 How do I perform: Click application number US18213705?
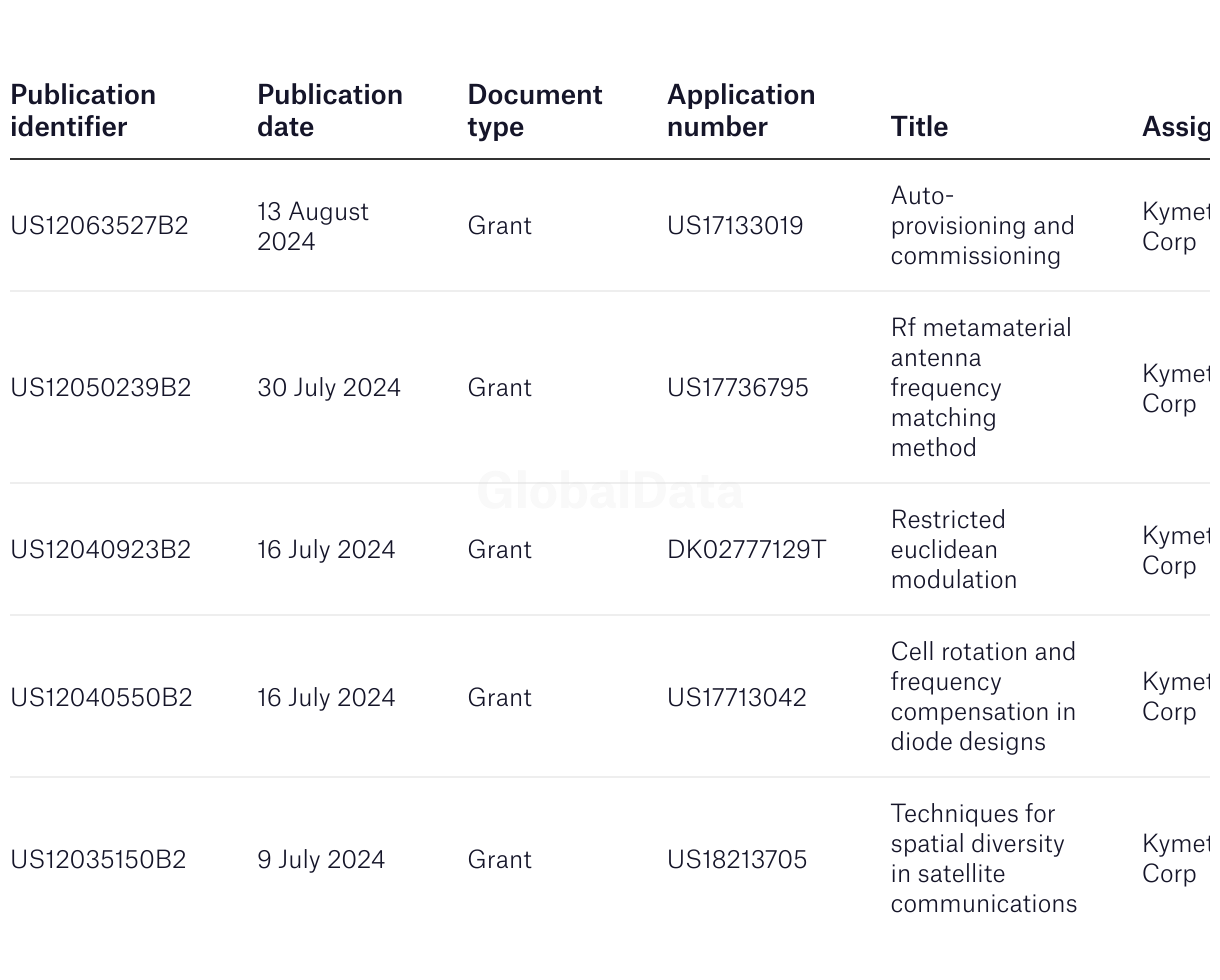pos(737,860)
